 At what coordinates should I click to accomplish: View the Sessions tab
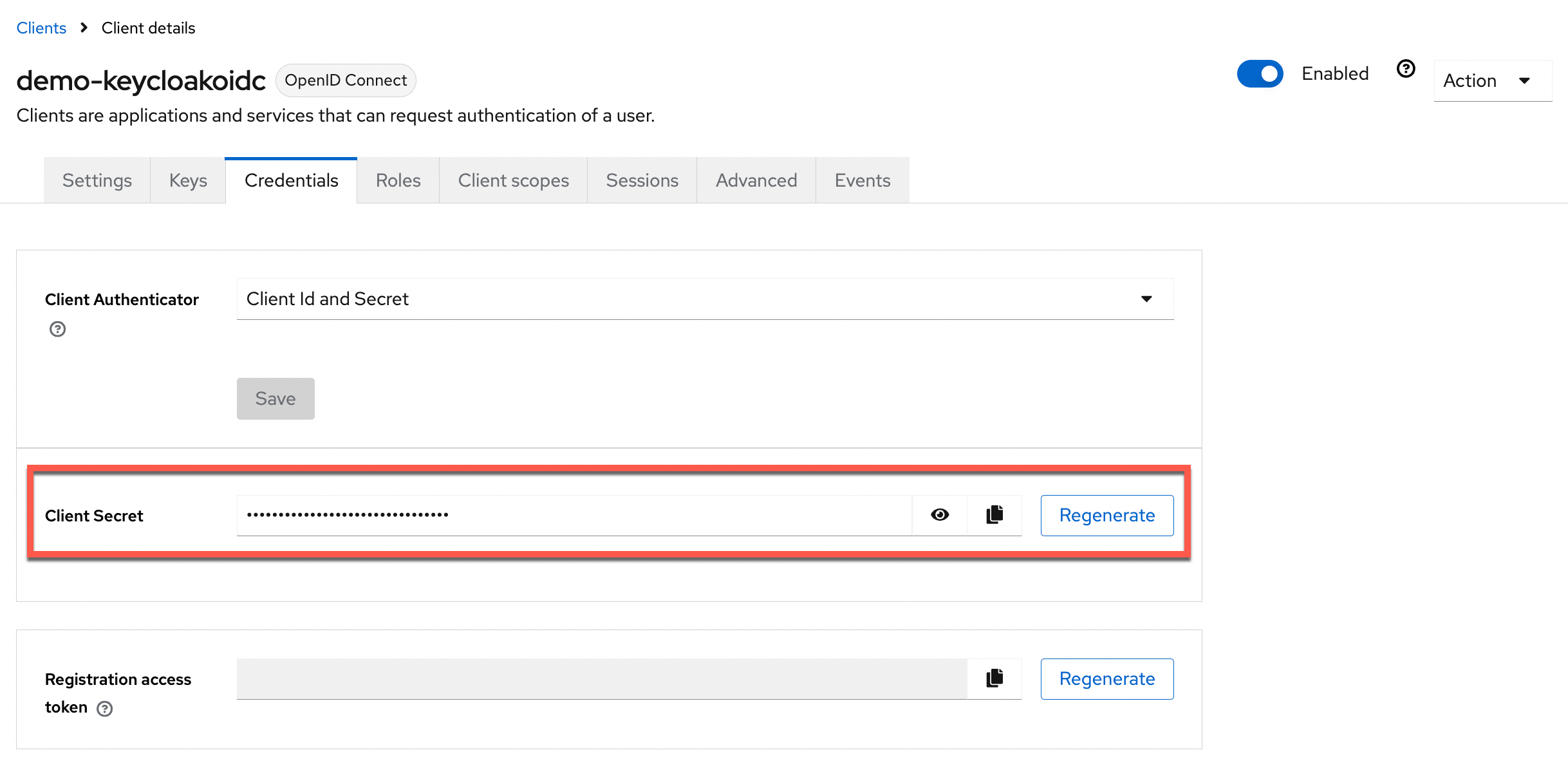(642, 180)
